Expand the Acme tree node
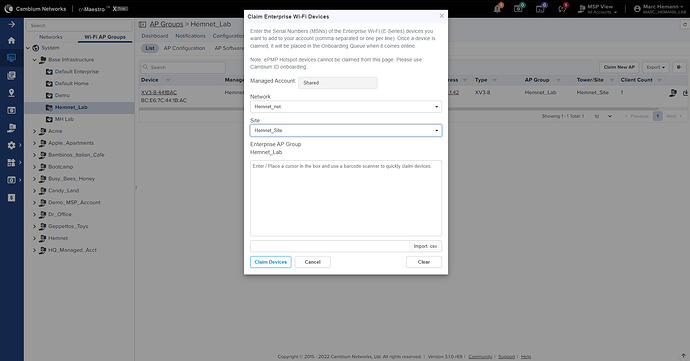690x361 pixels. [x=34, y=131]
